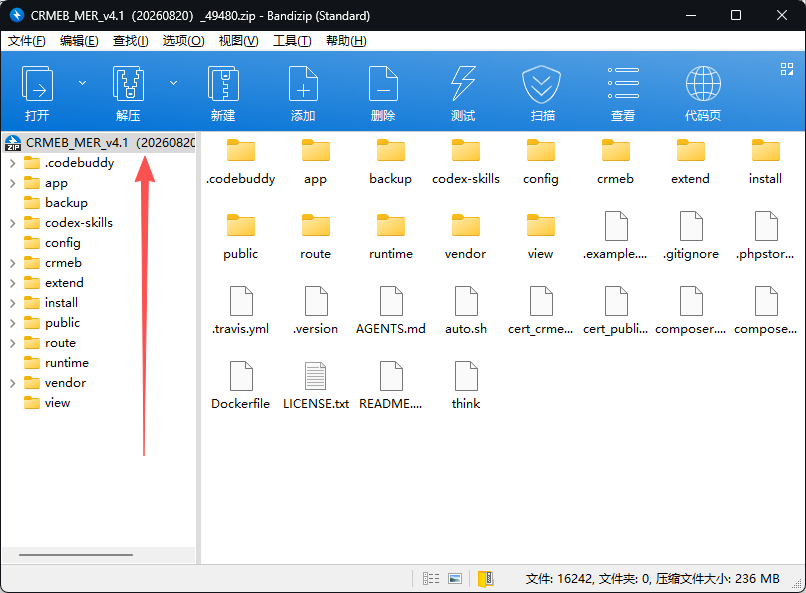Select the Dockerfile file
Image resolution: width=806 pixels, height=593 pixels.
[241, 387]
